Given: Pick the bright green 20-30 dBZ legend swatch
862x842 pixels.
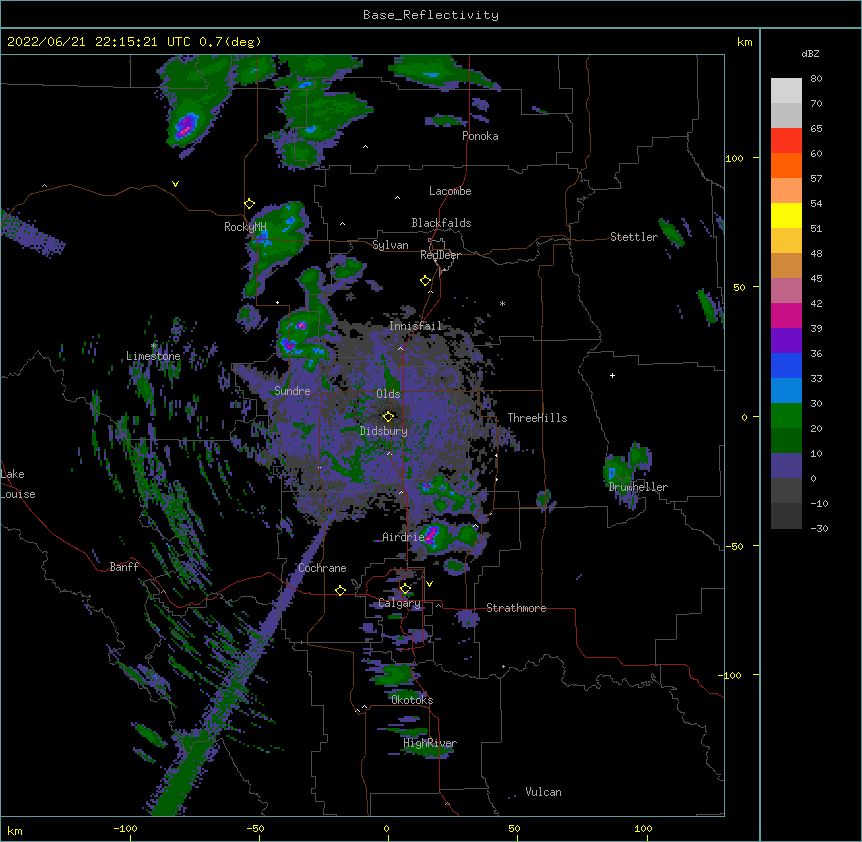Looking at the screenshot, I should tap(786, 416).
